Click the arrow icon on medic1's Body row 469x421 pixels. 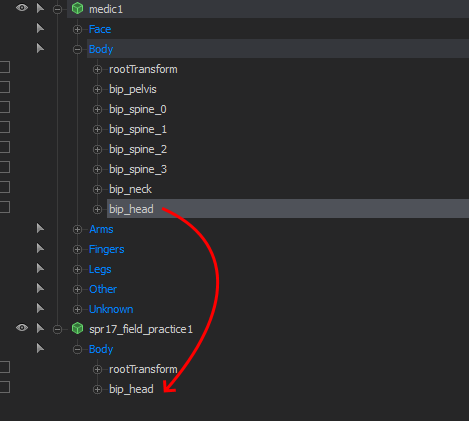[40, 48]
